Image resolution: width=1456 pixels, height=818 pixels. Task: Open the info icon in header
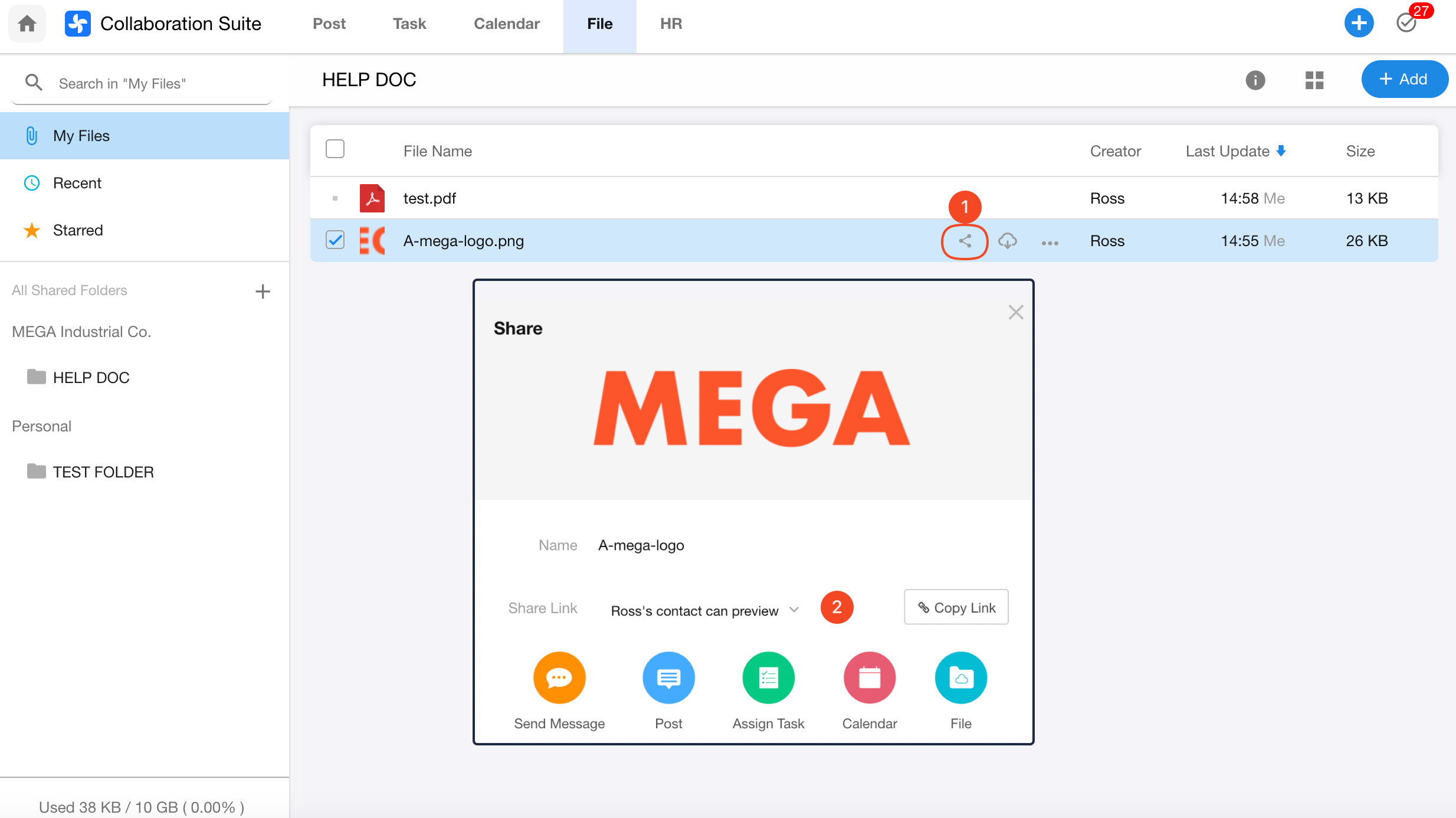coord(1255,80)
